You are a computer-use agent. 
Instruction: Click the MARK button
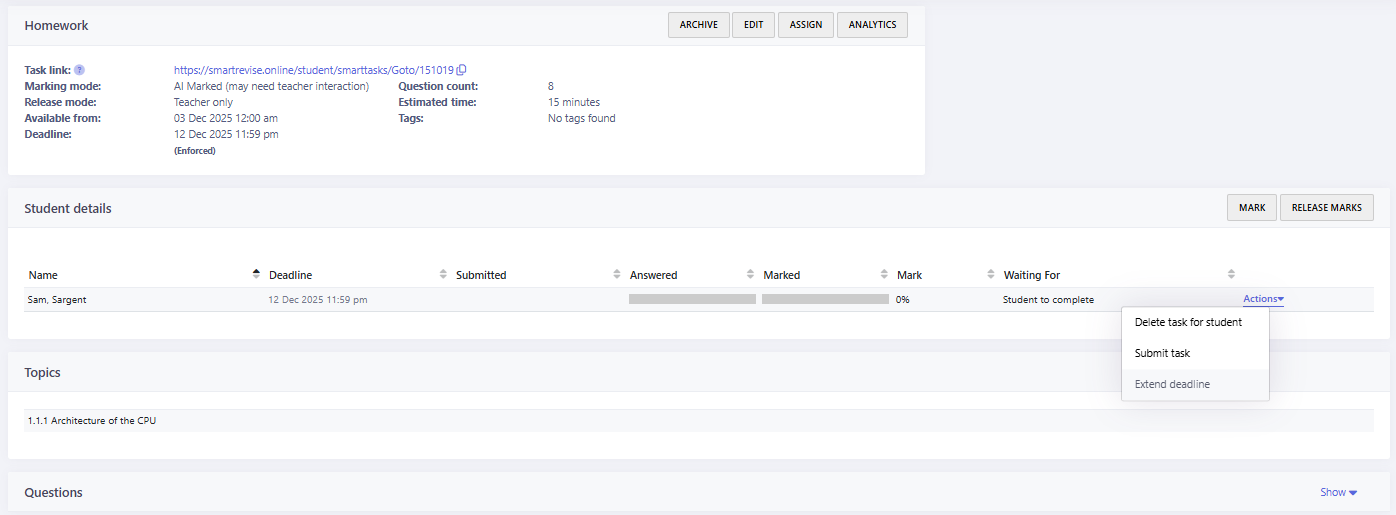coord(1251,207)
